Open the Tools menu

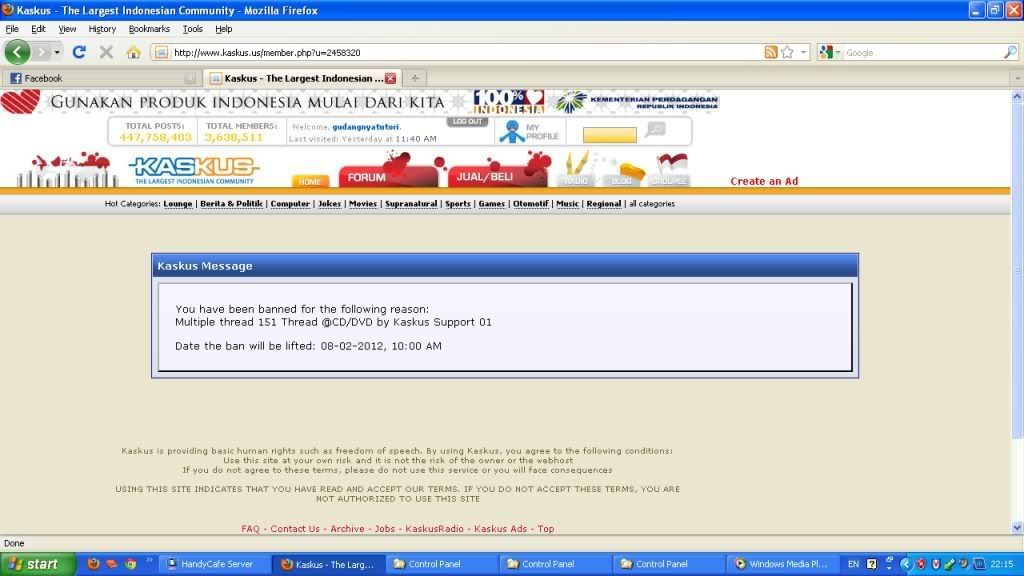click(x=193, y=29)
